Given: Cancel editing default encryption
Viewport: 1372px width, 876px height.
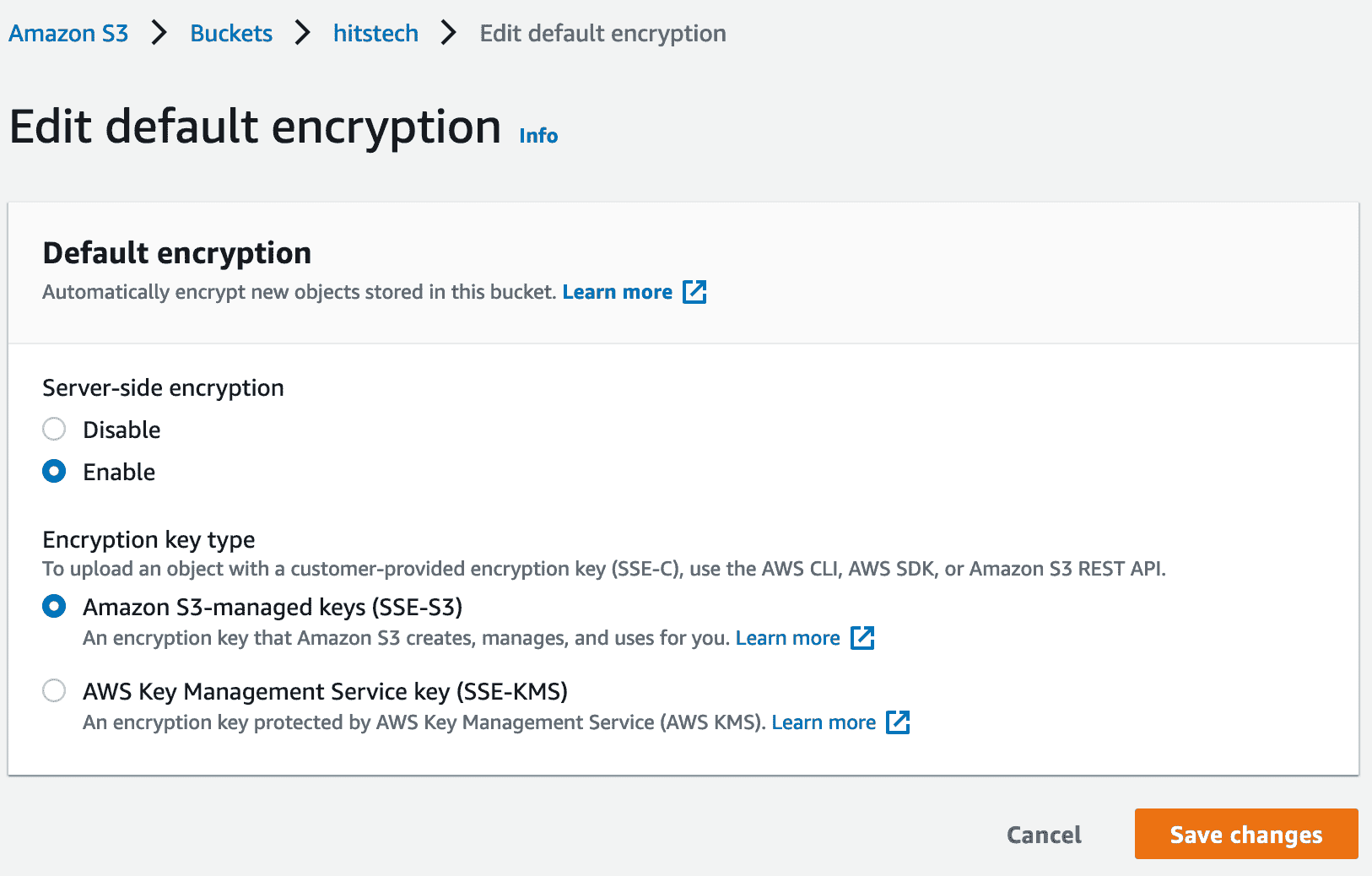Looking at the screenshot, I should (1044, 835).
